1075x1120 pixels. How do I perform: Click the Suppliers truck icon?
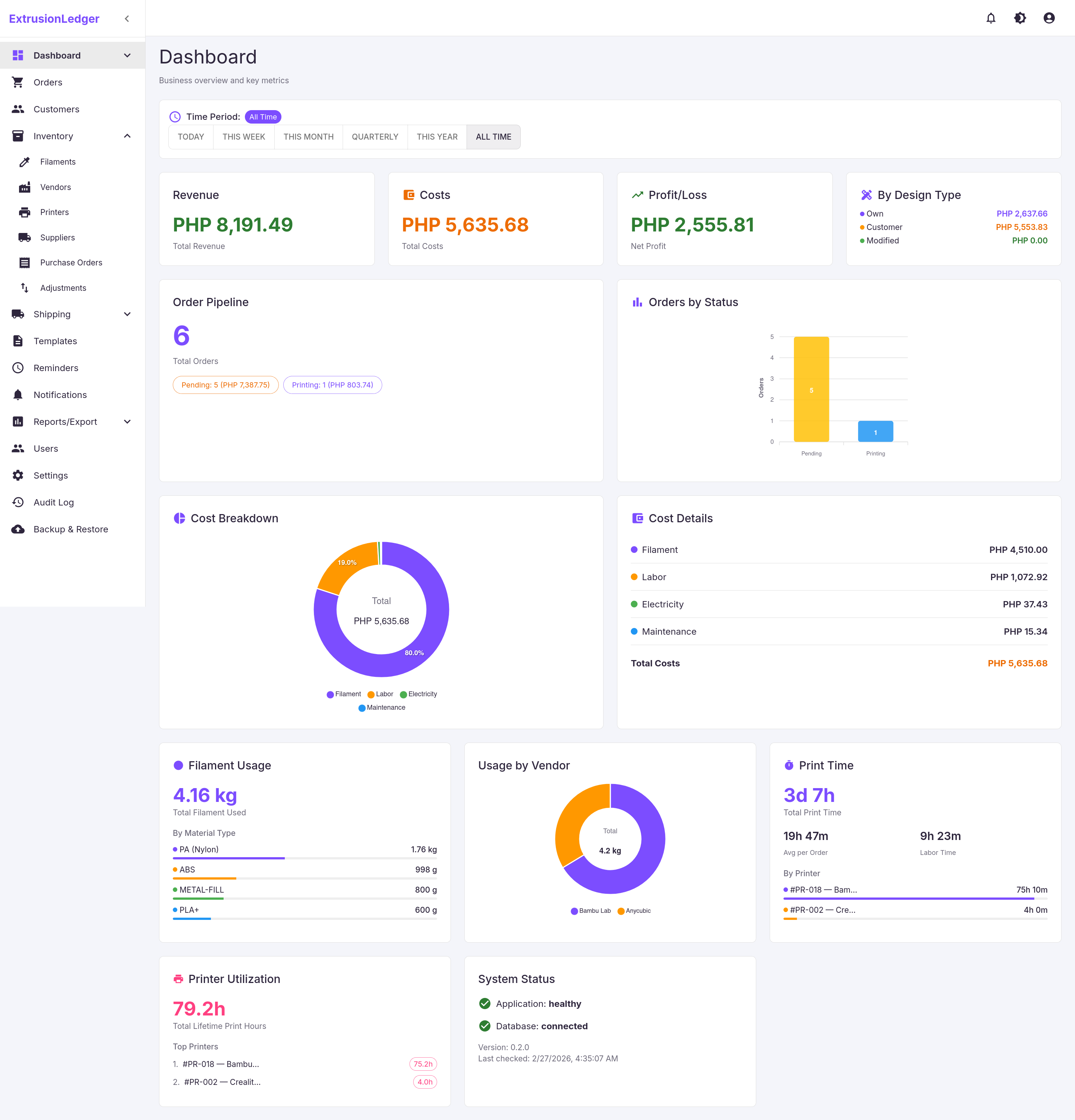[x=25, y=237]
